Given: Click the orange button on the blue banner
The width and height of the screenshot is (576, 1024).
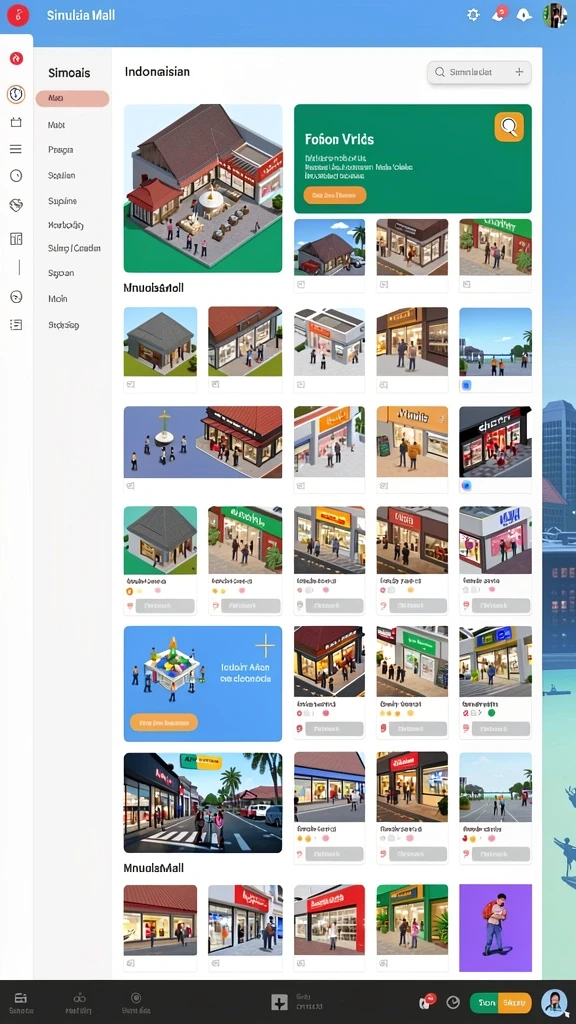Looking at the screenshot, I should point(164,723).
